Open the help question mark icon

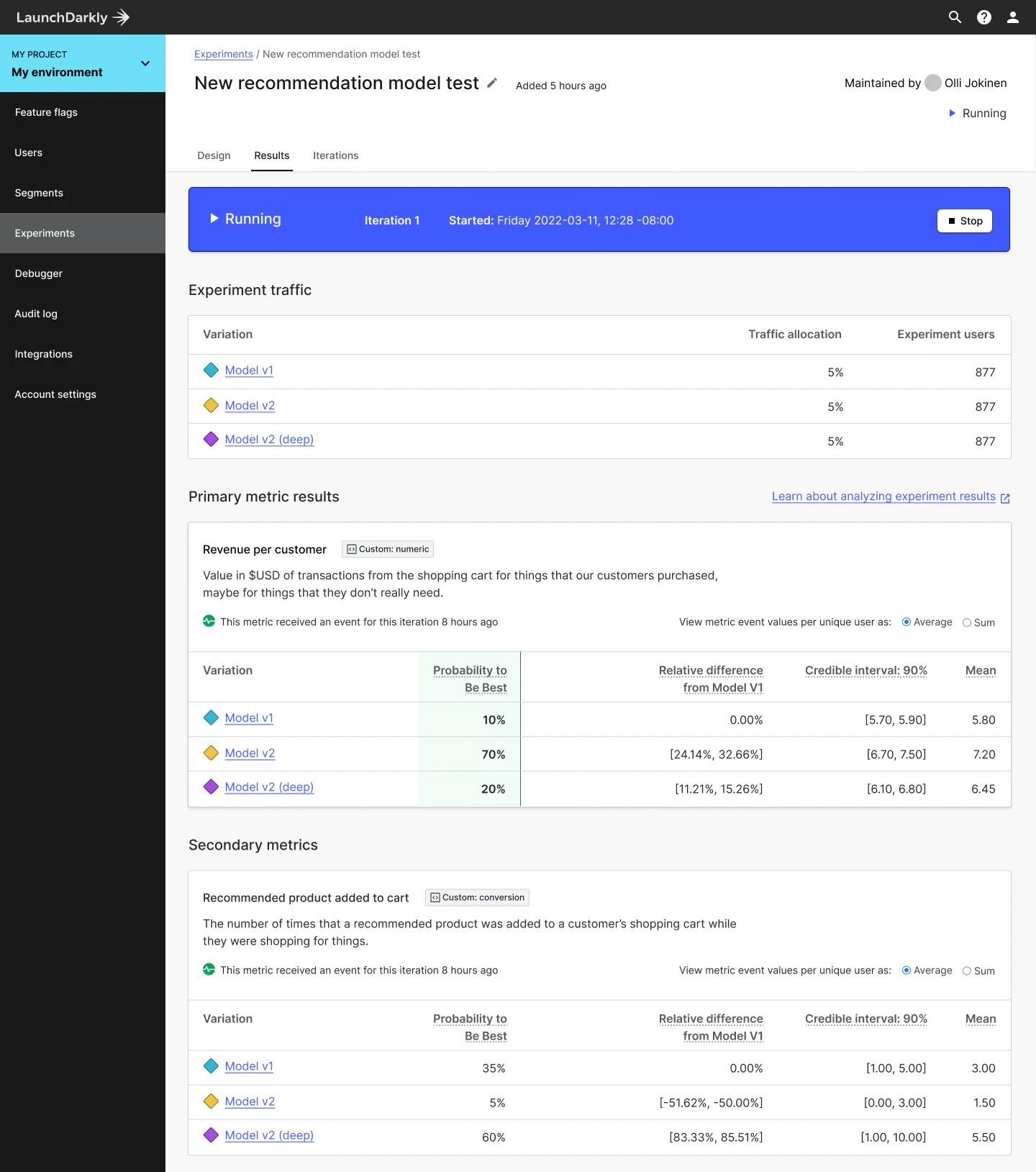coord(983,17)
